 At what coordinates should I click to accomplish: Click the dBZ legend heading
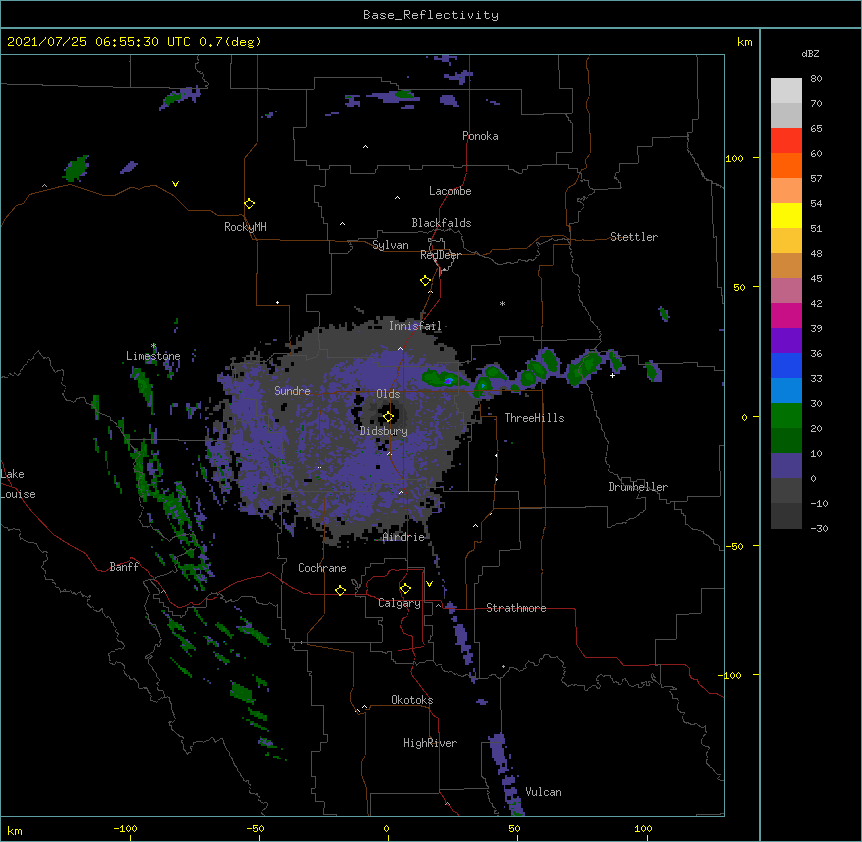tap(810, 54)
